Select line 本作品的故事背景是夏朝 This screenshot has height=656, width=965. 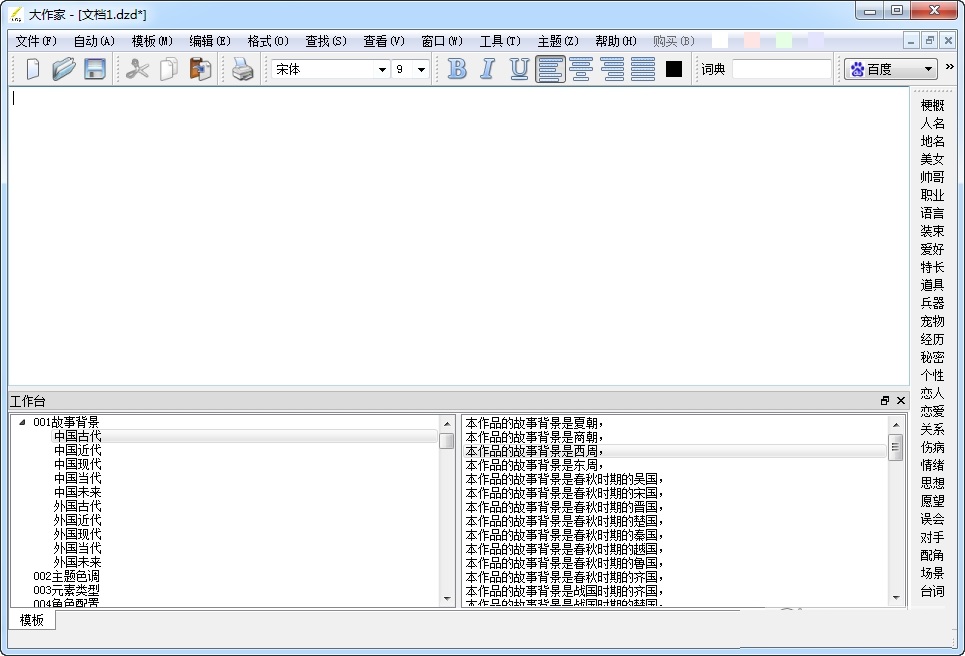click(534, 423)
